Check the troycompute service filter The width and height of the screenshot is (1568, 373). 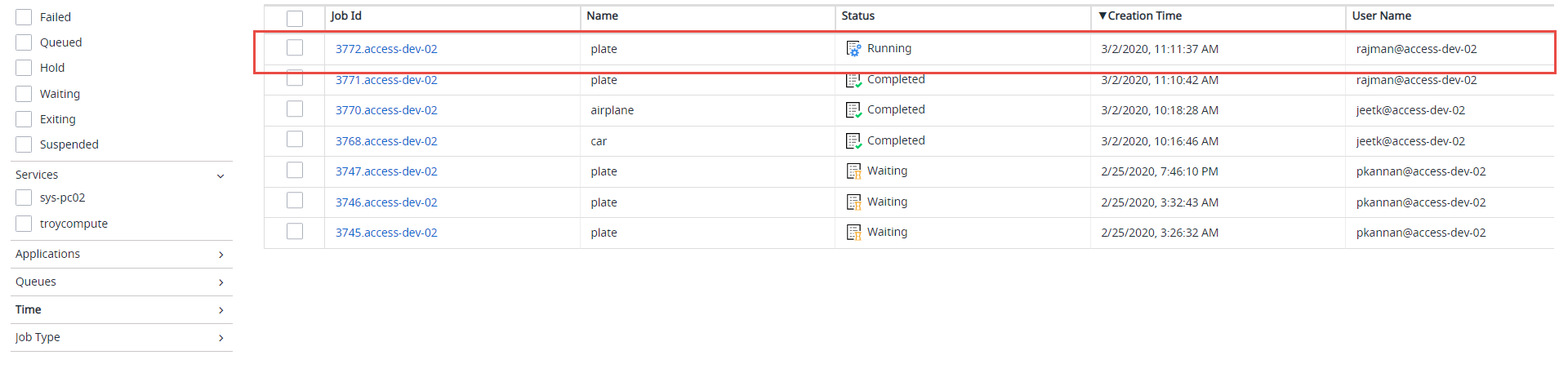[x=24, y=224]
